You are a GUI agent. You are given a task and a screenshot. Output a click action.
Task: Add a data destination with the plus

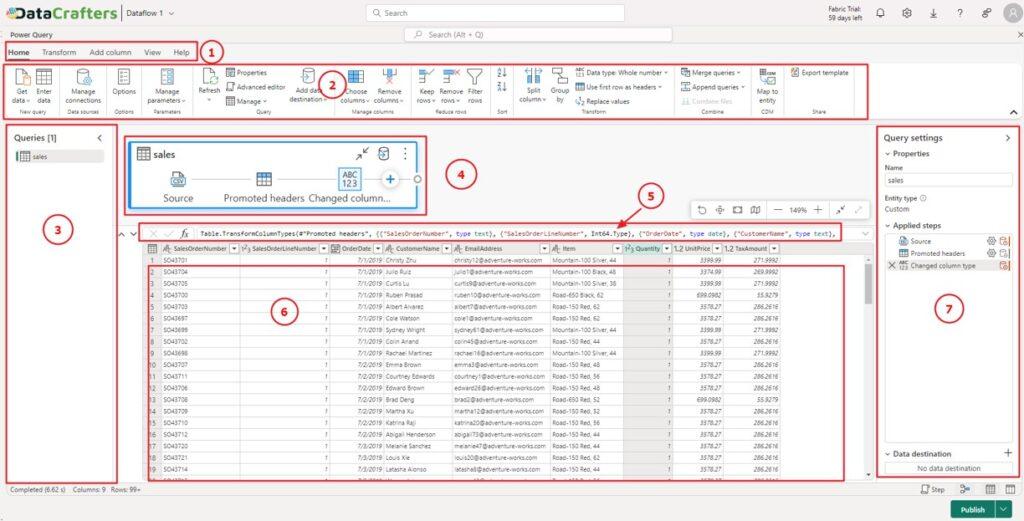1008,453
